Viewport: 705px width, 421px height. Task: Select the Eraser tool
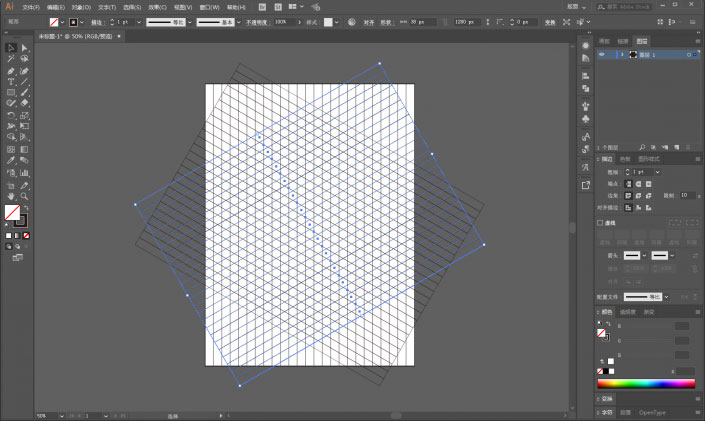(x=24, y=103)
